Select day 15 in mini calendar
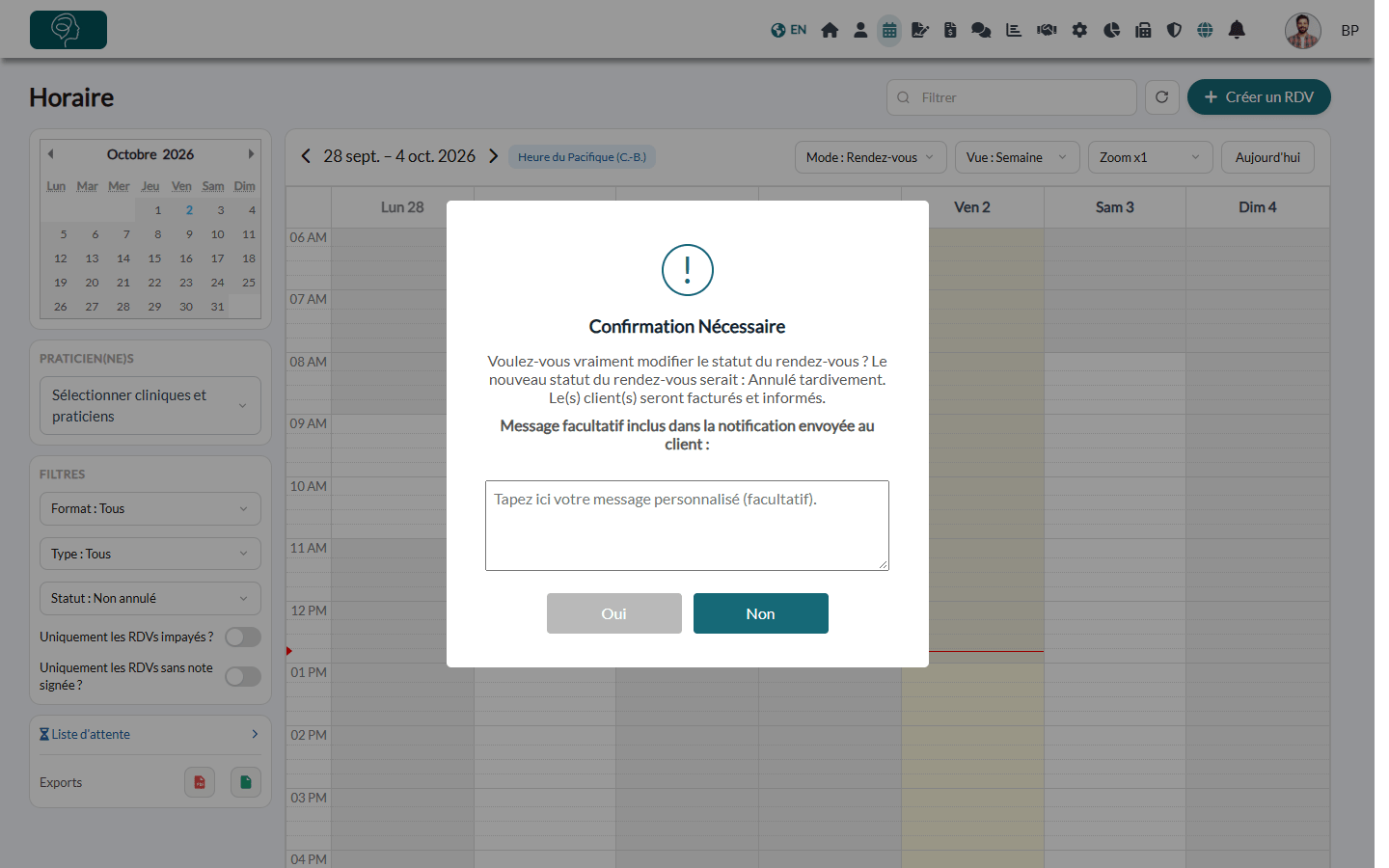This screenshot has height=868, width=1389. (x=154, y=258)
